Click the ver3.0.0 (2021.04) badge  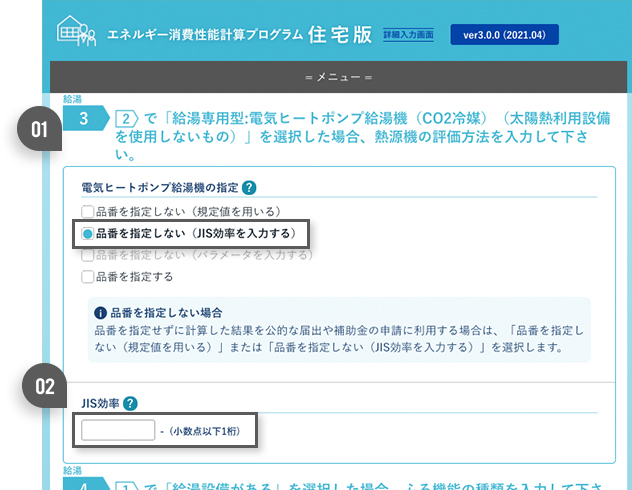(504, 35)
